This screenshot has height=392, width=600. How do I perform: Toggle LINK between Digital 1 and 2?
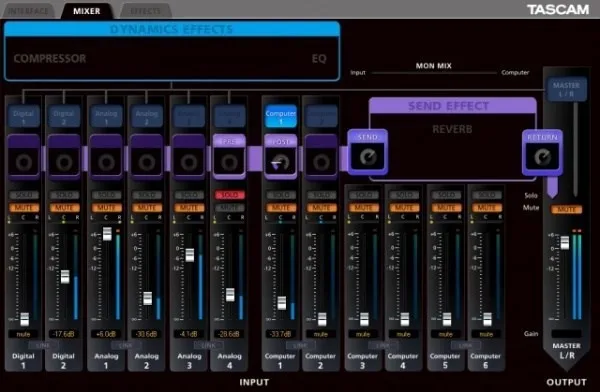pos(43,346)
